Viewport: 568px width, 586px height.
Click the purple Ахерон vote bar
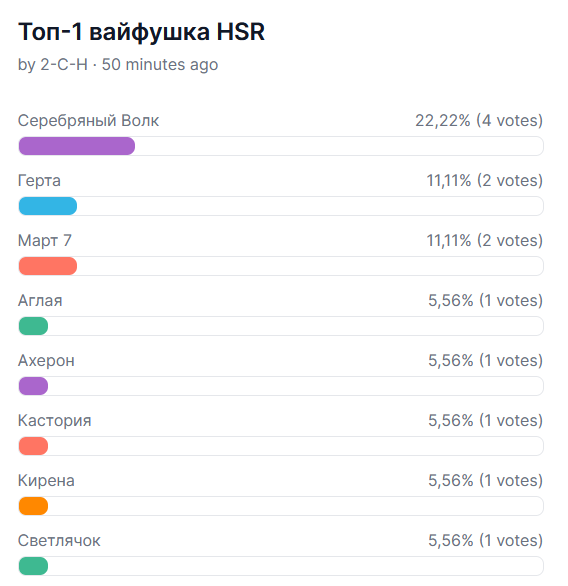(x=33, y=386)
